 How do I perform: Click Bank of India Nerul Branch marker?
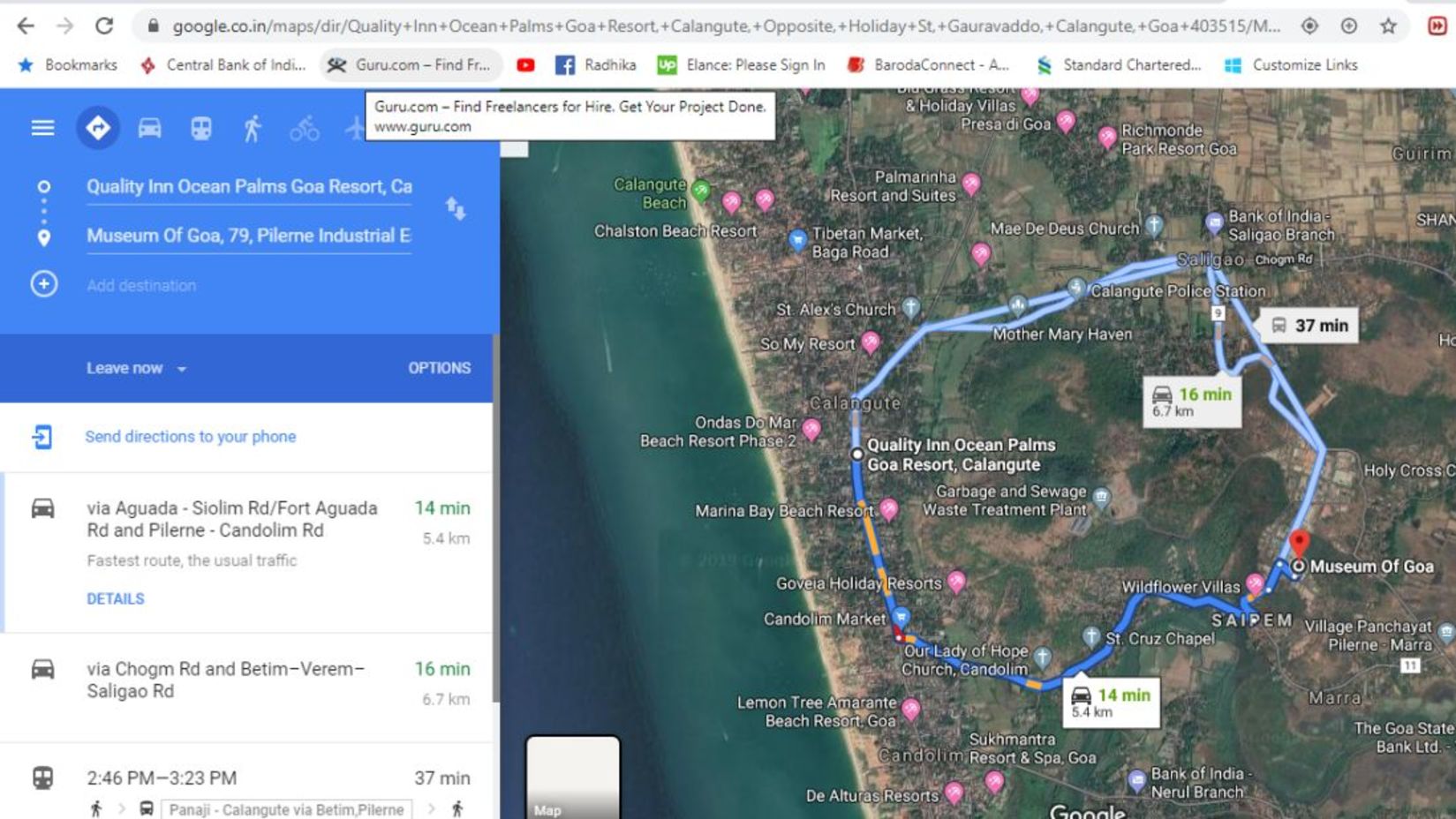point(1137,780)
